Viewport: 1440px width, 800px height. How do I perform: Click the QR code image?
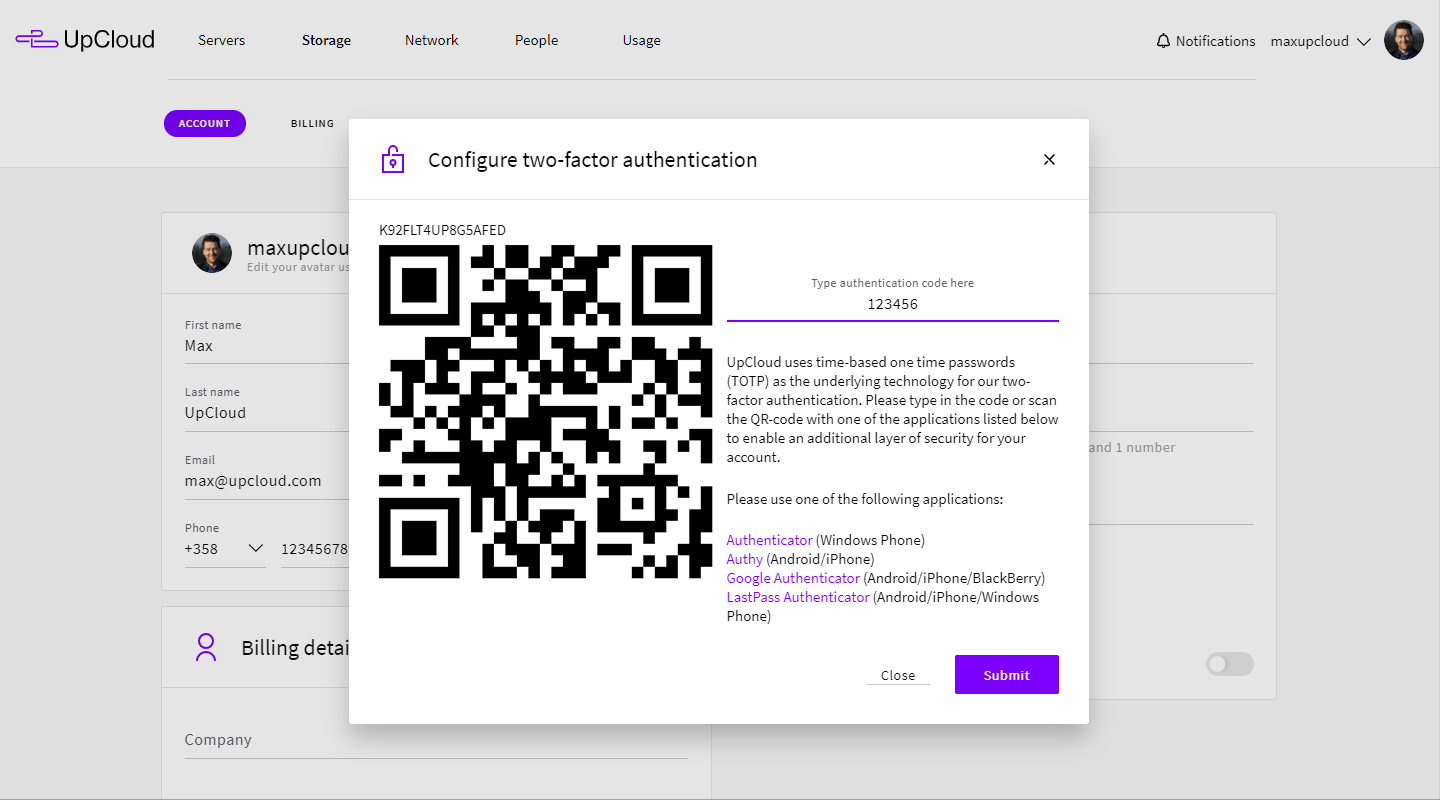[546, 412]
